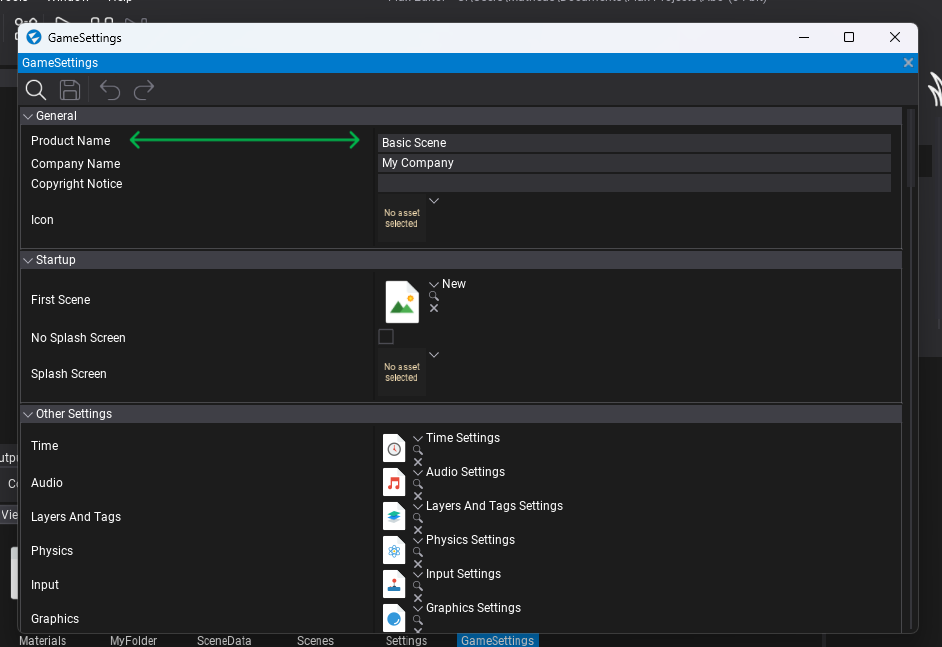Image resolution: width=942 pixels, height=647 pixels.
Task: Collapse the General section
Action: tap(28, 116)
